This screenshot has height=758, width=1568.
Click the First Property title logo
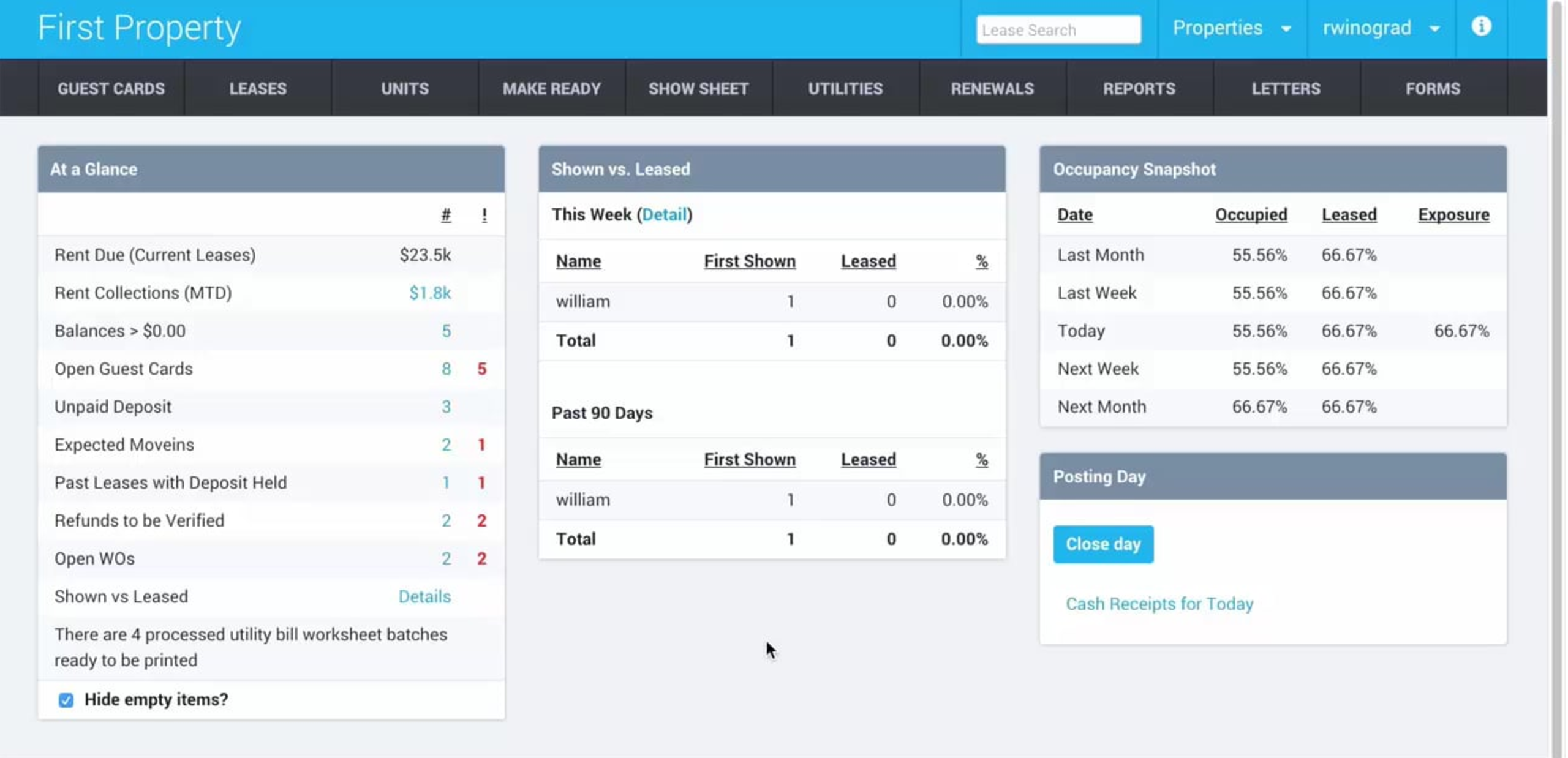[x=140, y=28]
